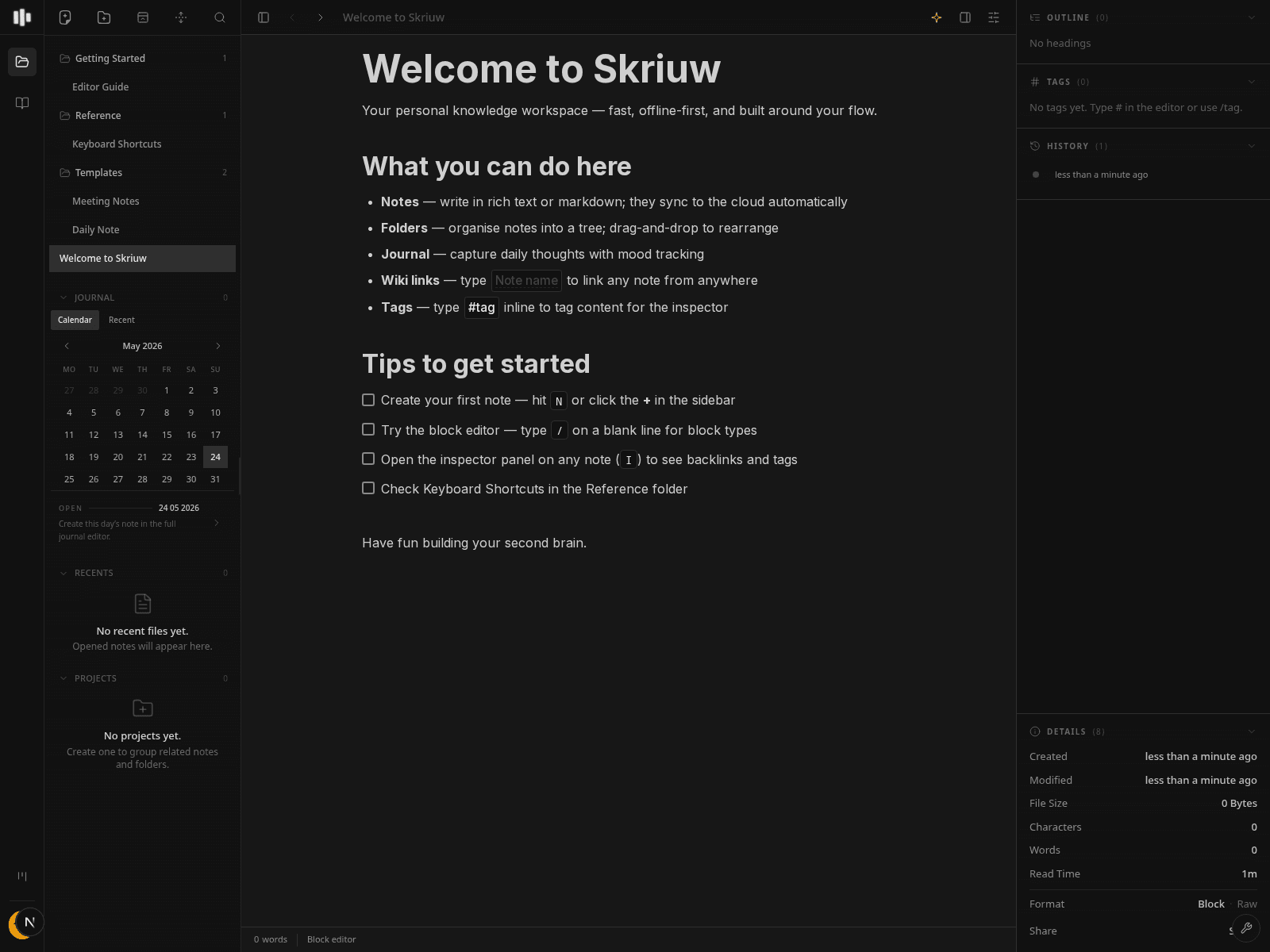Open the book icon in the rail
Screen dimensions: 1270x952
(22, 103)
